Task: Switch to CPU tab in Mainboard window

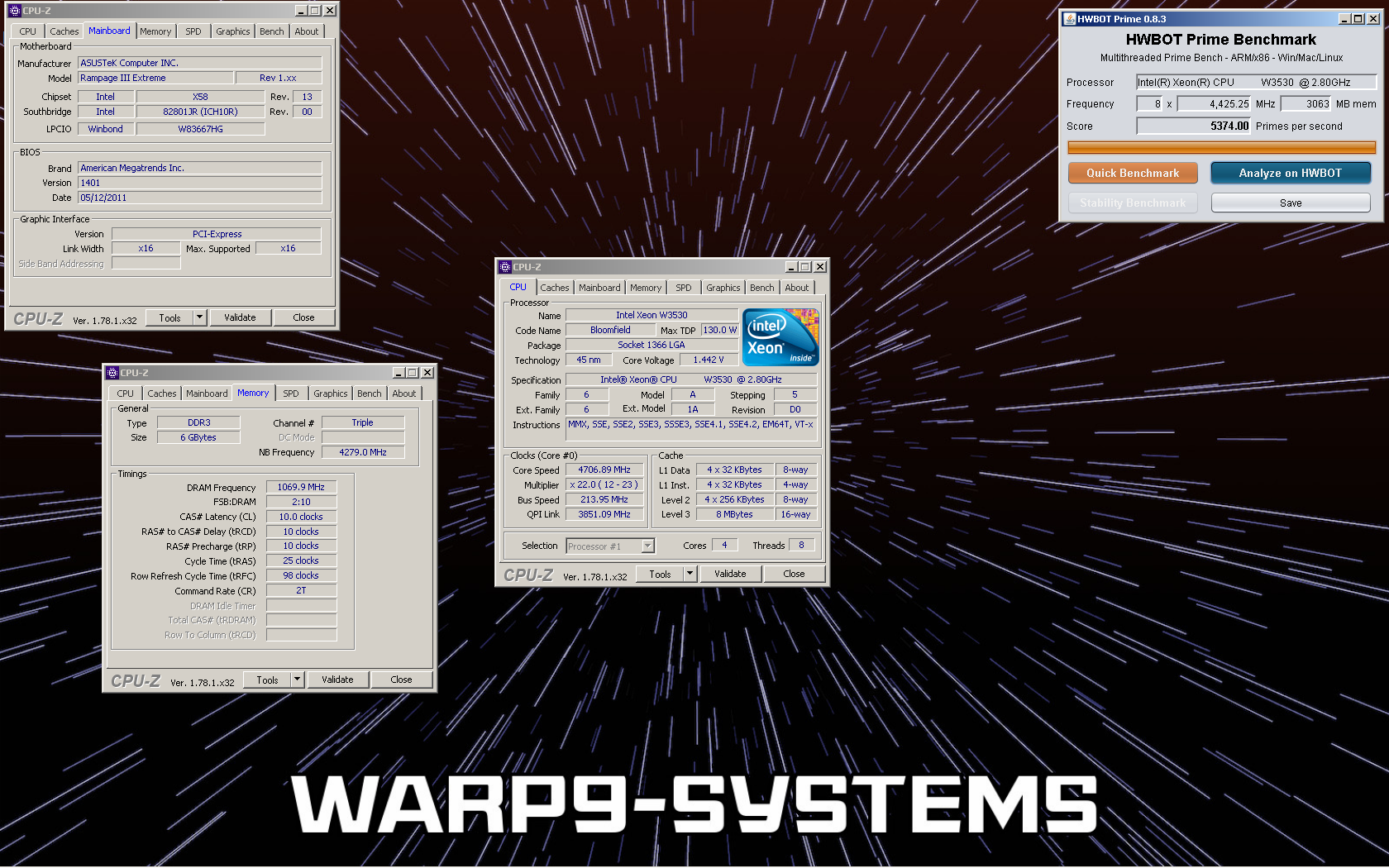Action: pos(28,31)
